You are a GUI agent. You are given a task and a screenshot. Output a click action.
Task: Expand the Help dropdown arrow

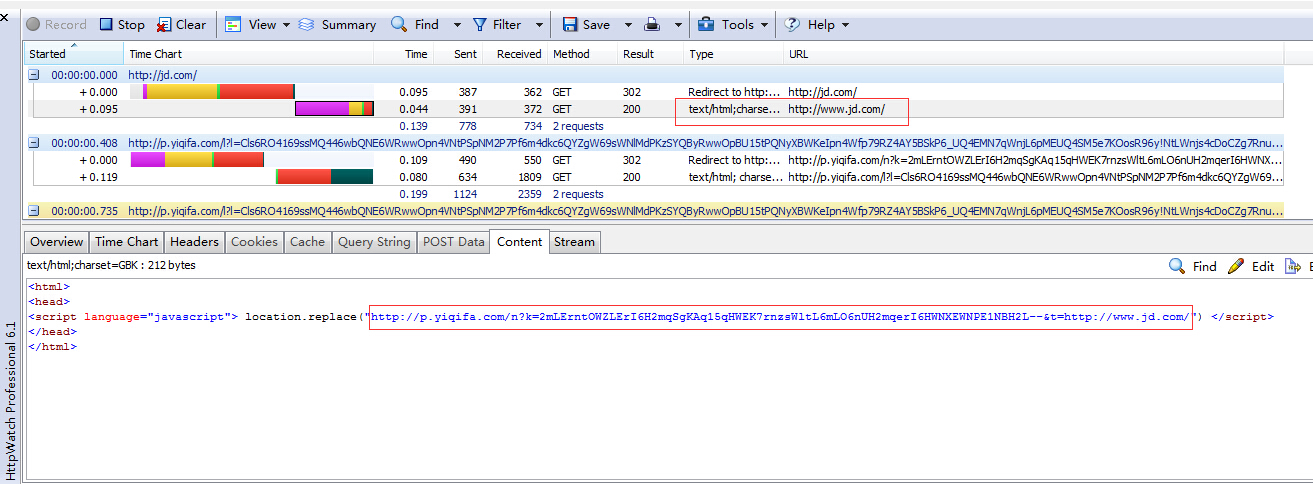pyautogui.click(x=845, y=25)
